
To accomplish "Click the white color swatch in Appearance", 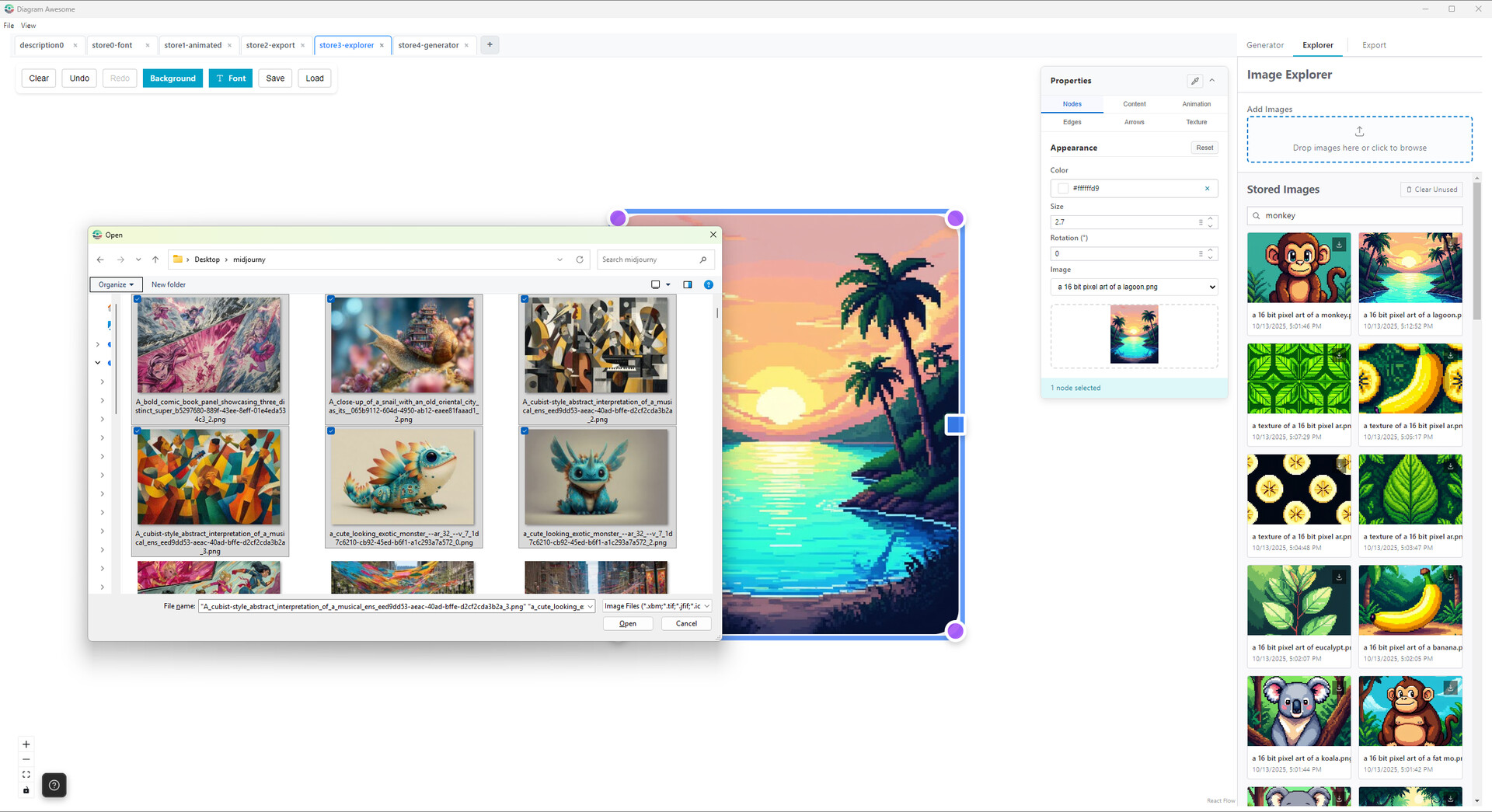I will point(1061,188).
